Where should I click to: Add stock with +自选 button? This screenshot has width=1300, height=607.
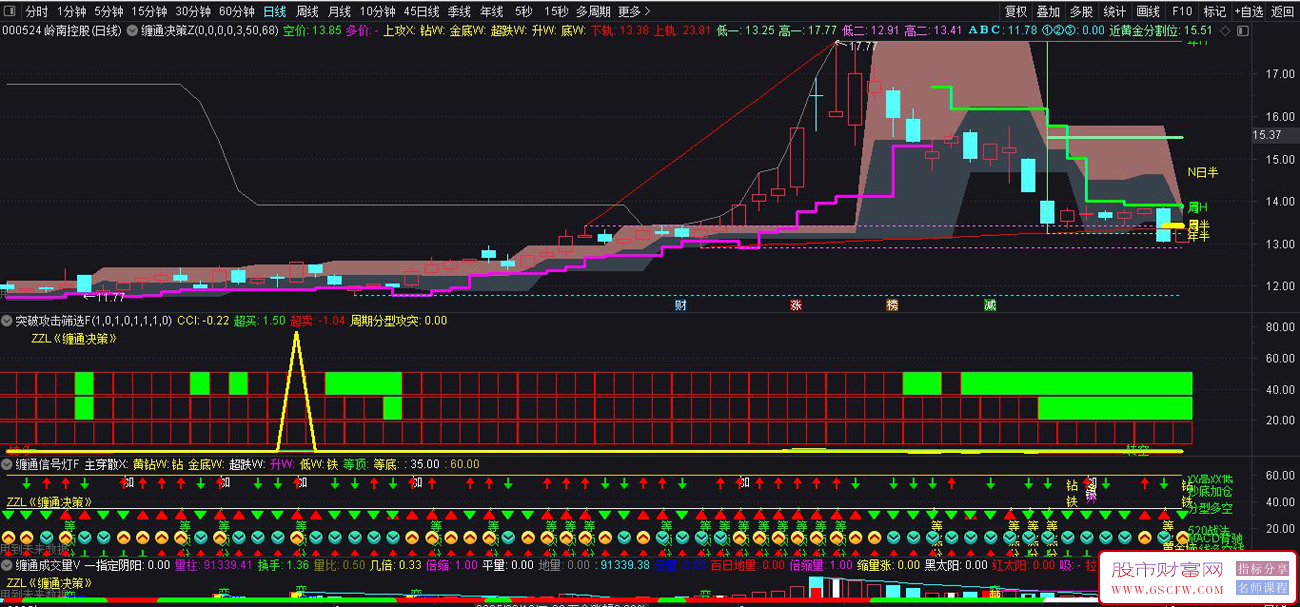click(1249, 12)
